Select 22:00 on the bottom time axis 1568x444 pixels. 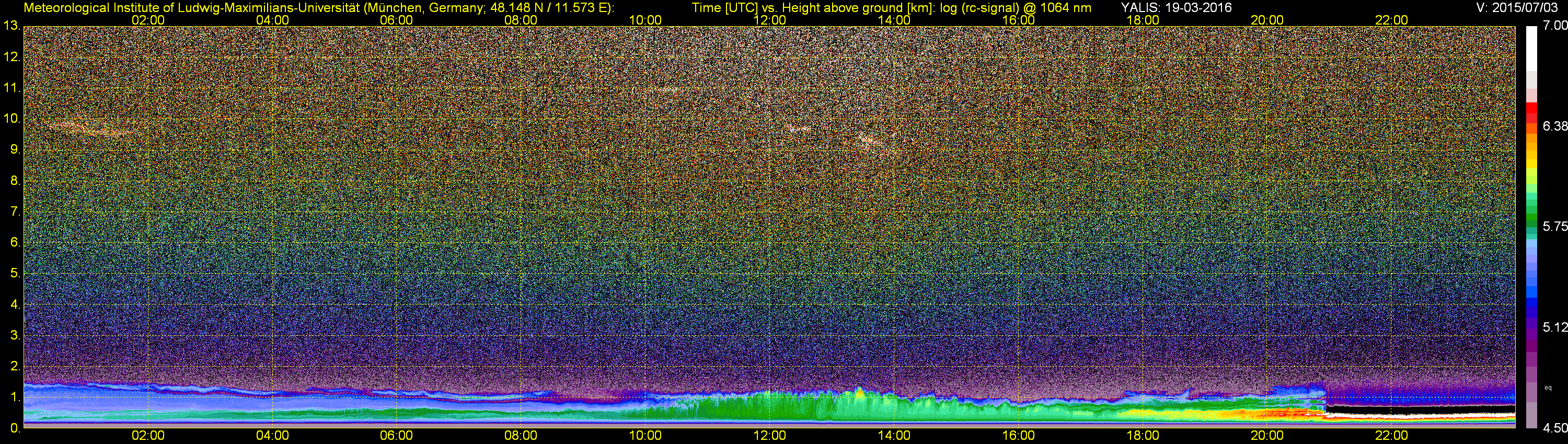[x=1391, y=436]
